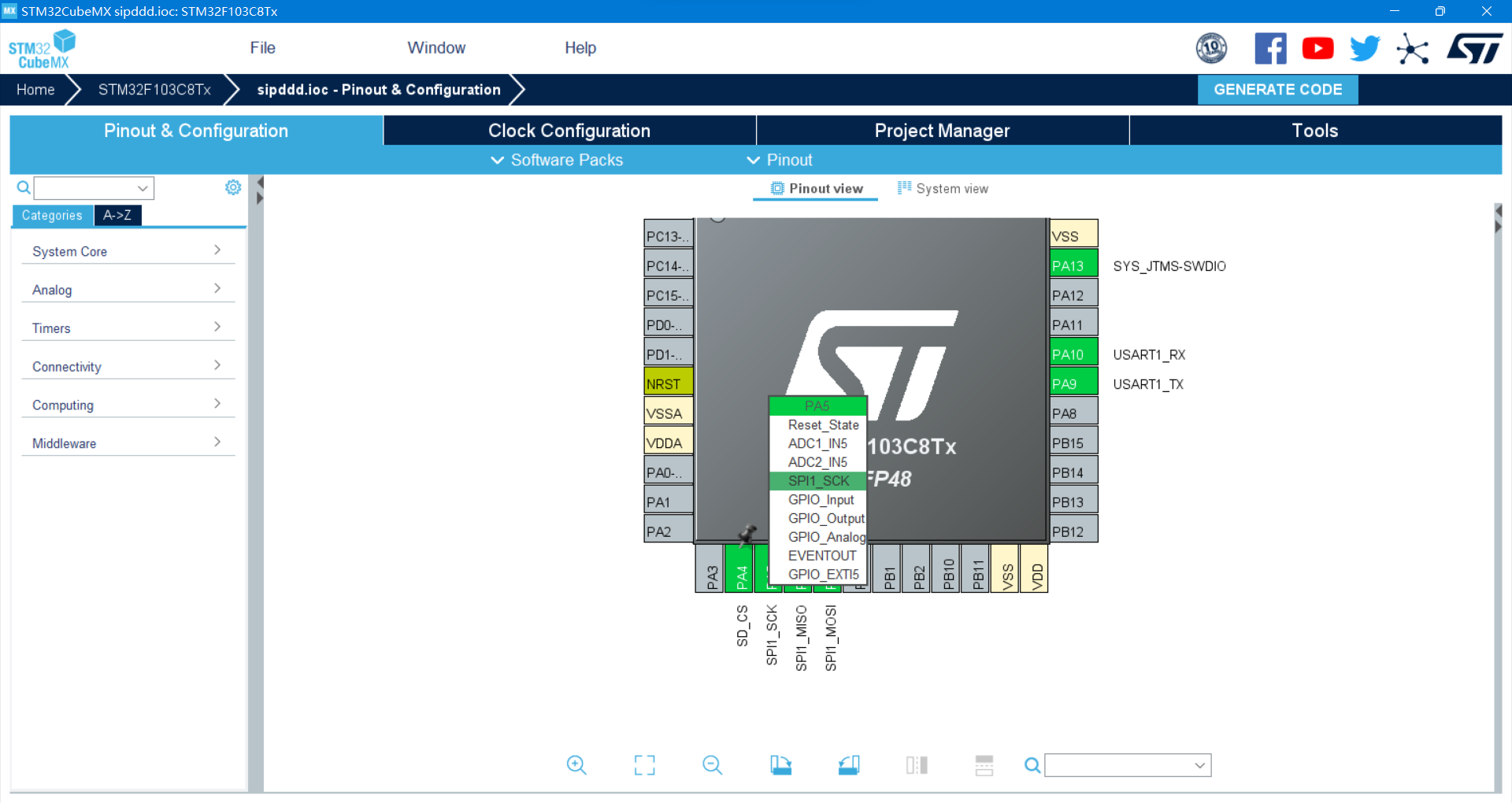Open the Connectivity category chevron
The image size is (1512, 803).
216,364
